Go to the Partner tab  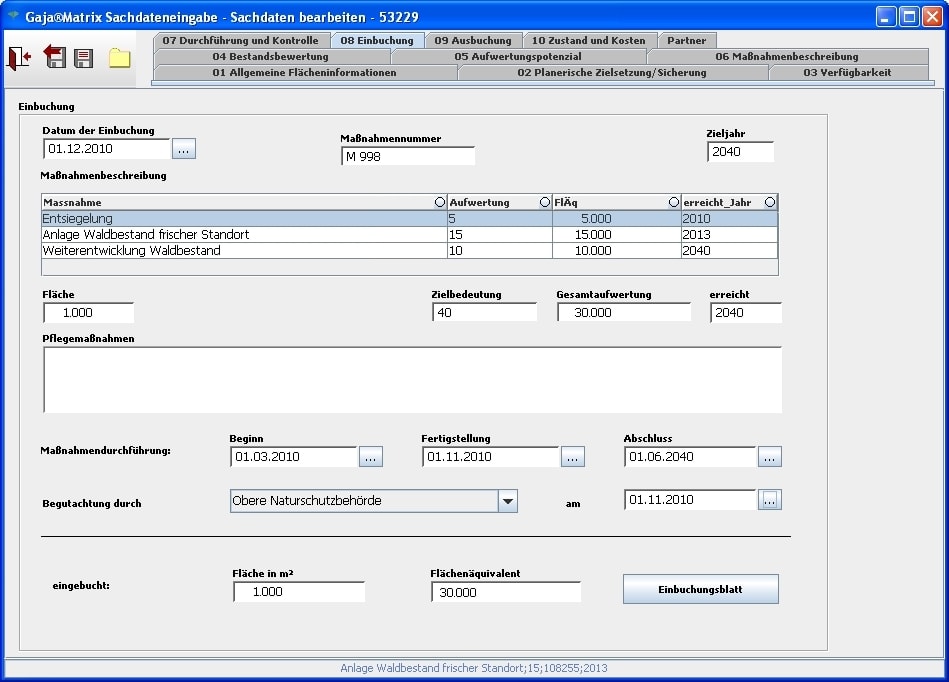[687, 41]
